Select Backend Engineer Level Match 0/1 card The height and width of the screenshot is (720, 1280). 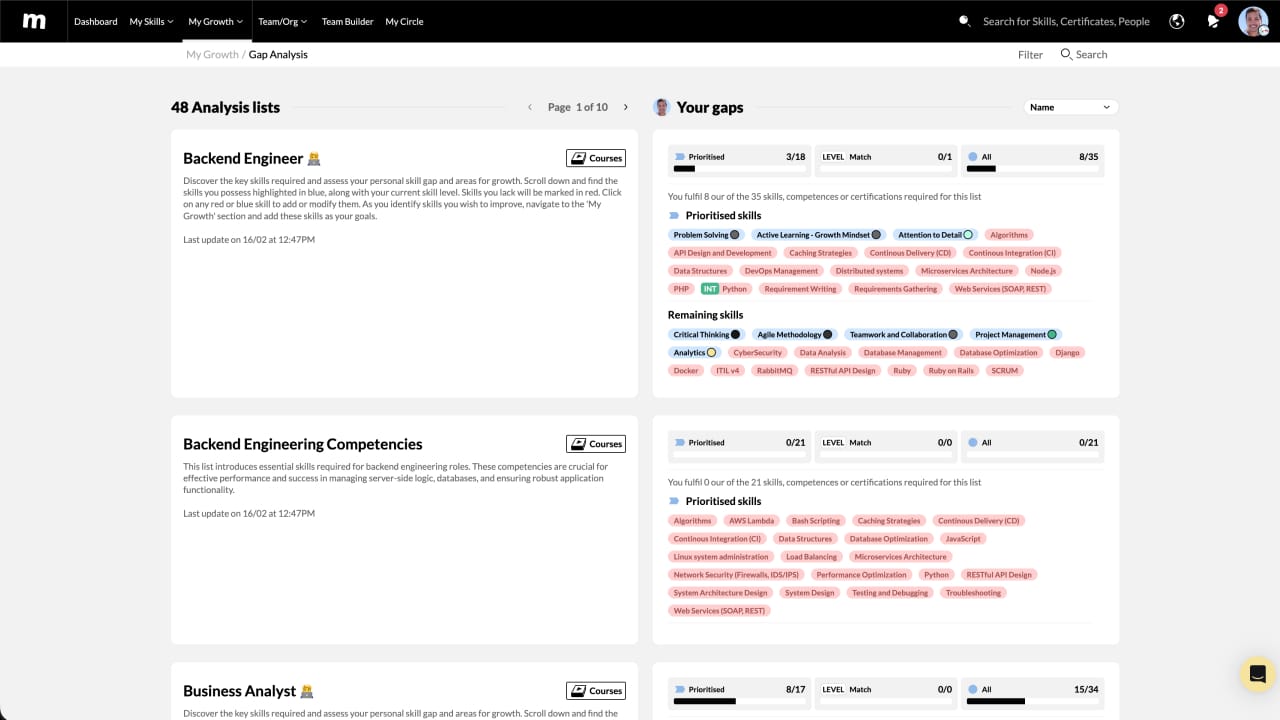885,162
